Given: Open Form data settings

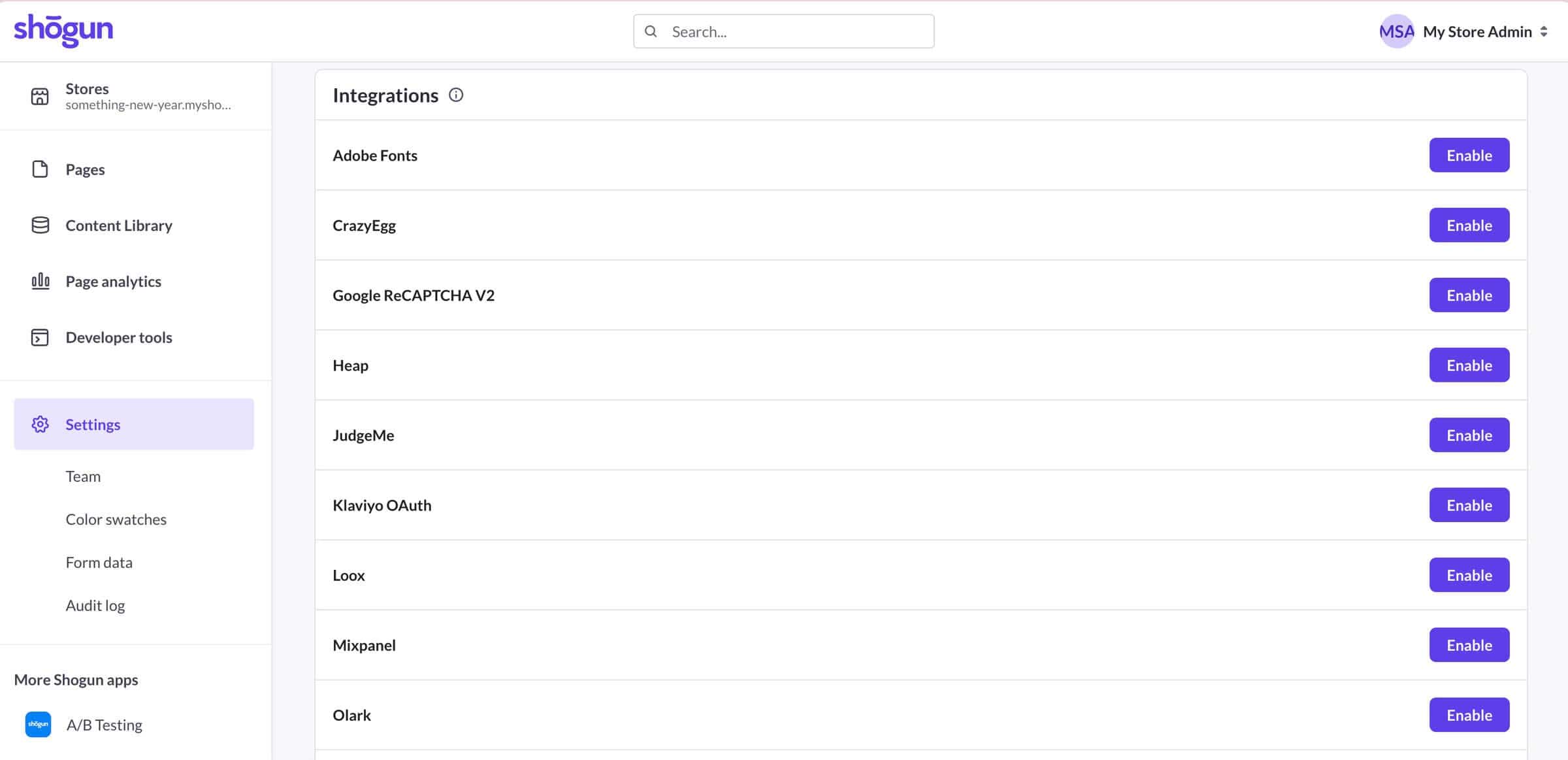Looking at the screenshot, I should (99, 563).
